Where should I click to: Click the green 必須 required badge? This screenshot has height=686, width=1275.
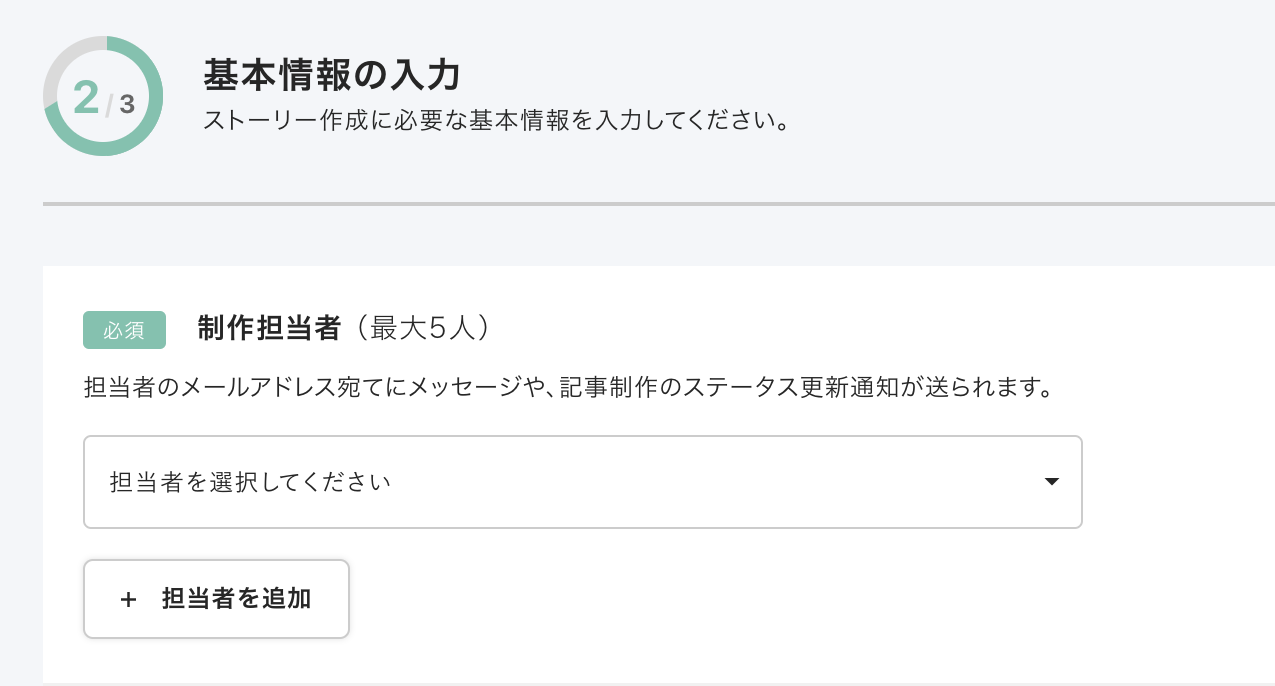[124, 331]
